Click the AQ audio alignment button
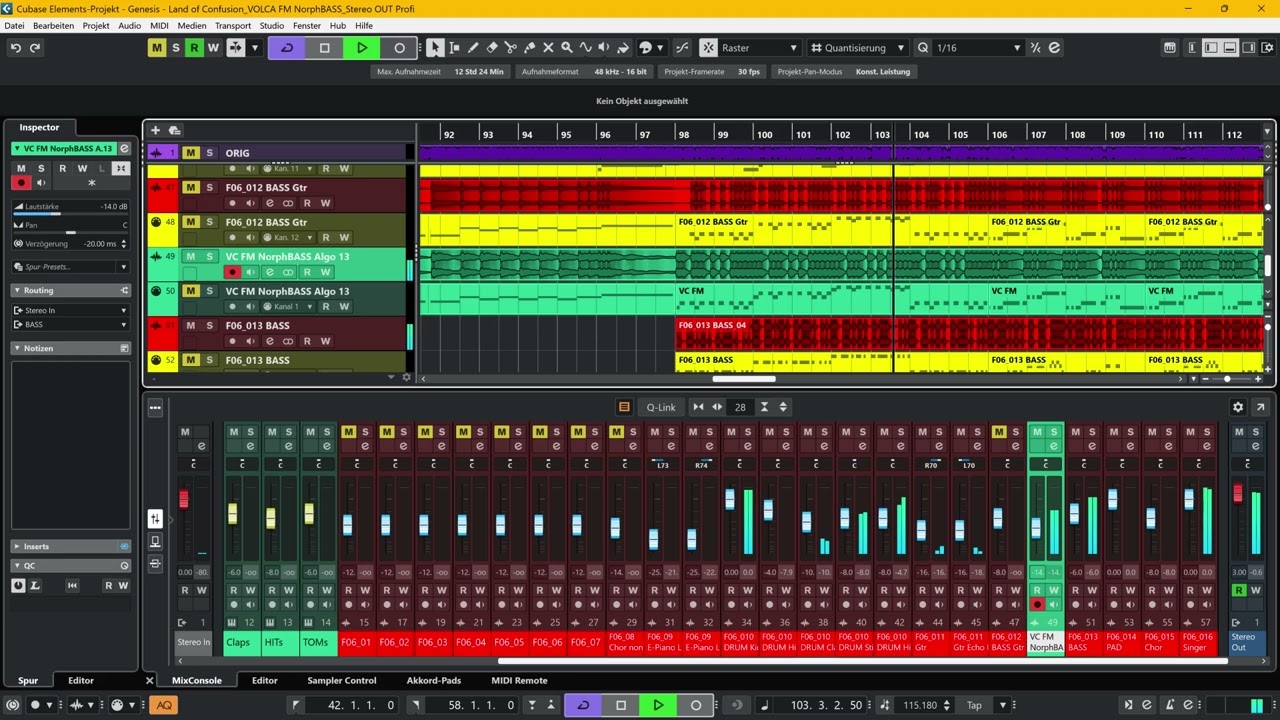This screenshot has width=1280, height=720. click(x=164, y=705)
